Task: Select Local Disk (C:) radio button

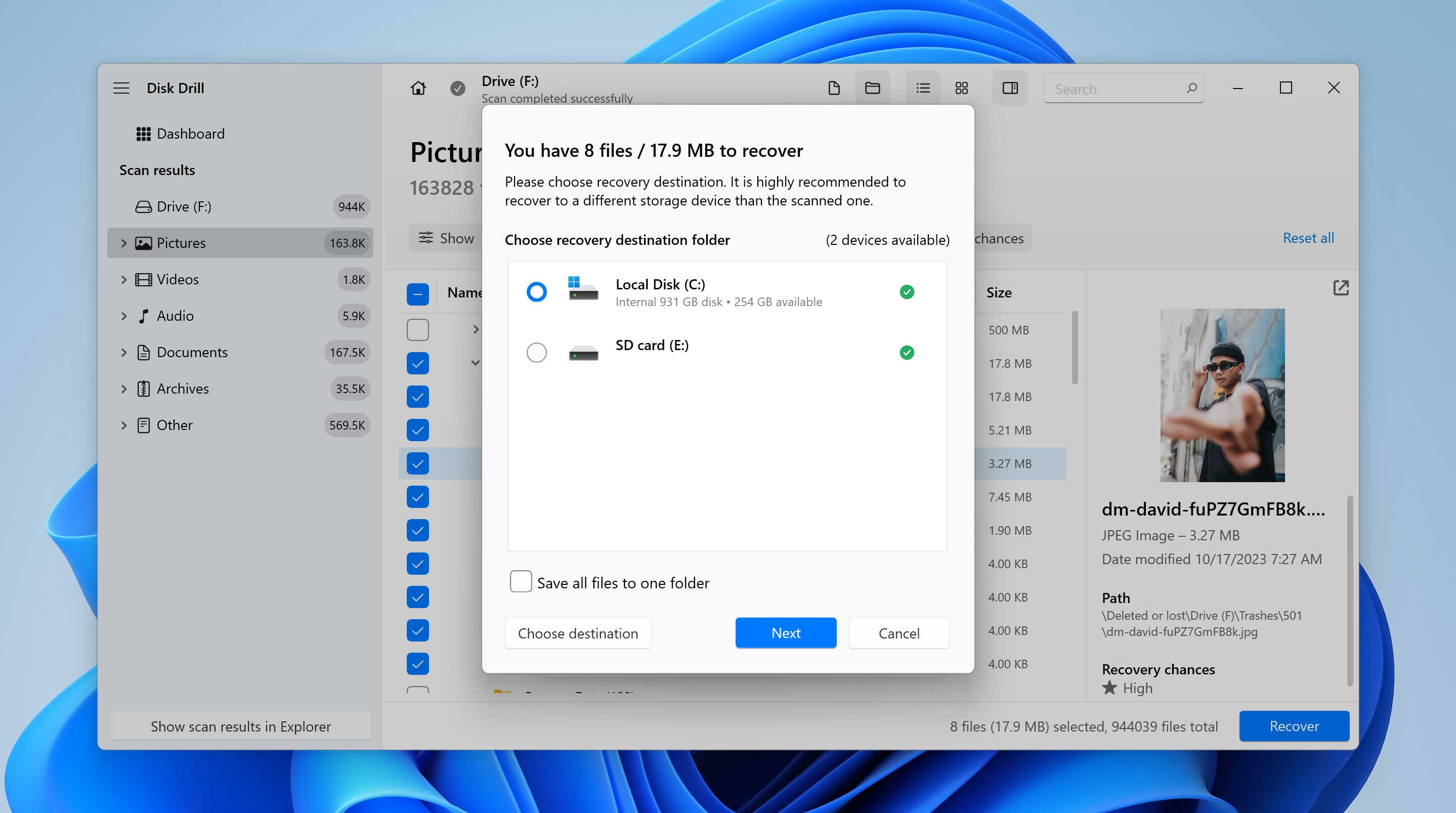Action: 536,292
